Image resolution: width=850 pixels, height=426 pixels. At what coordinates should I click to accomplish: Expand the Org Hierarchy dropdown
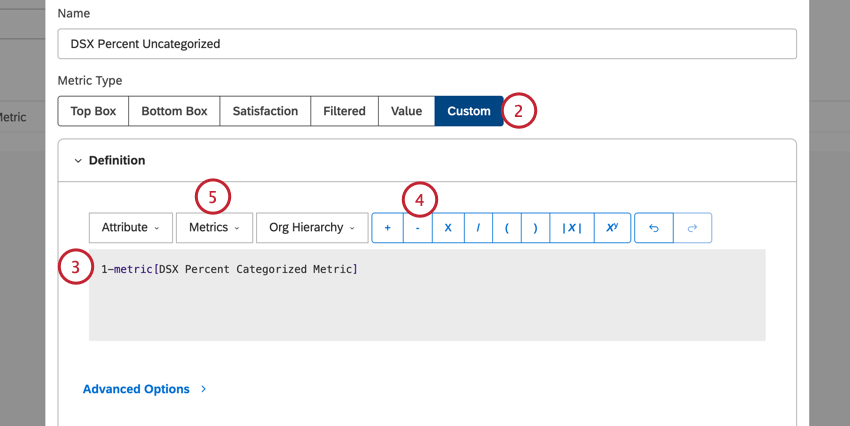tap(311, 228)
